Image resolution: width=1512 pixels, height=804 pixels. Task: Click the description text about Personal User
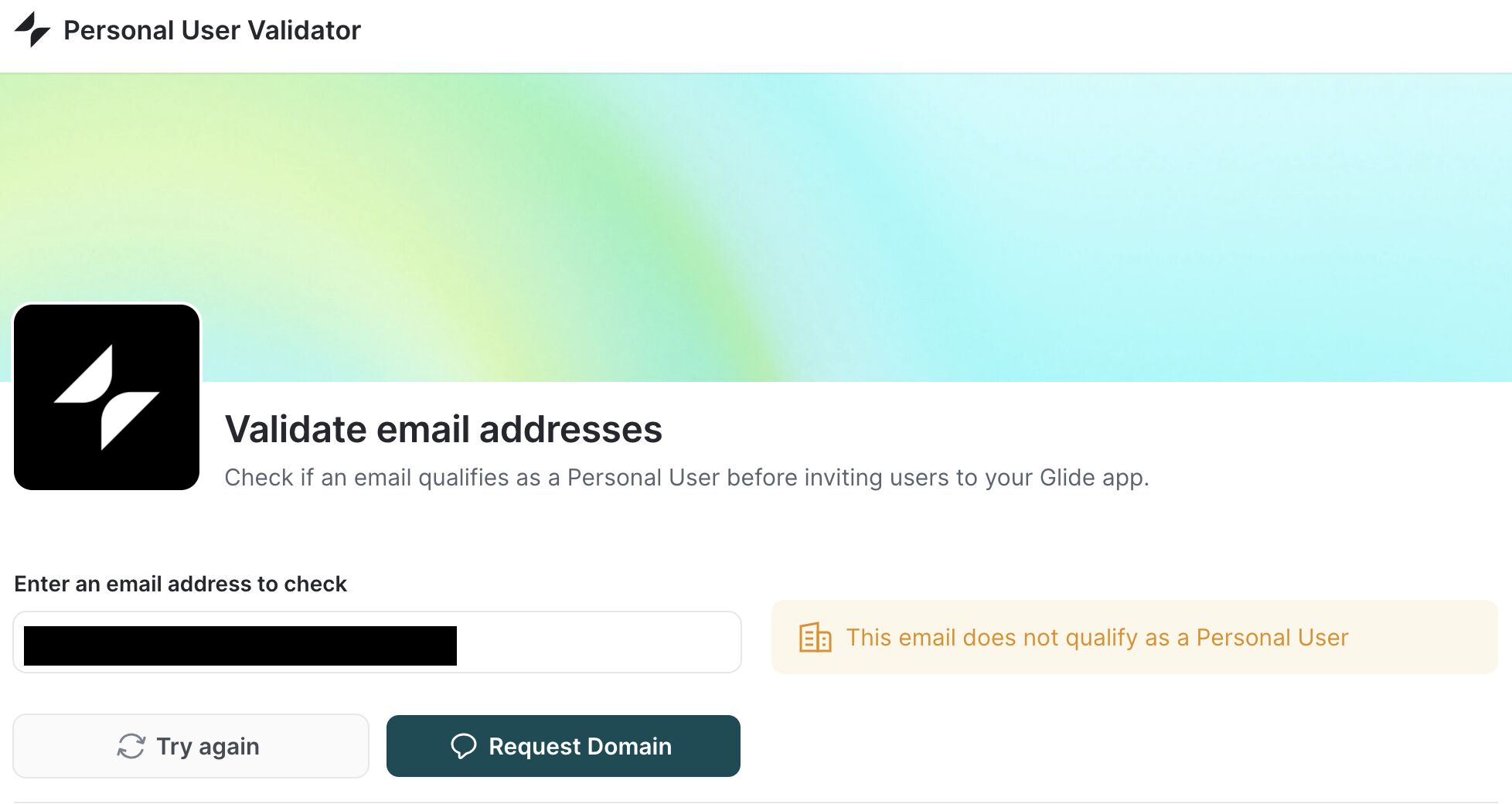coord(686,478)
